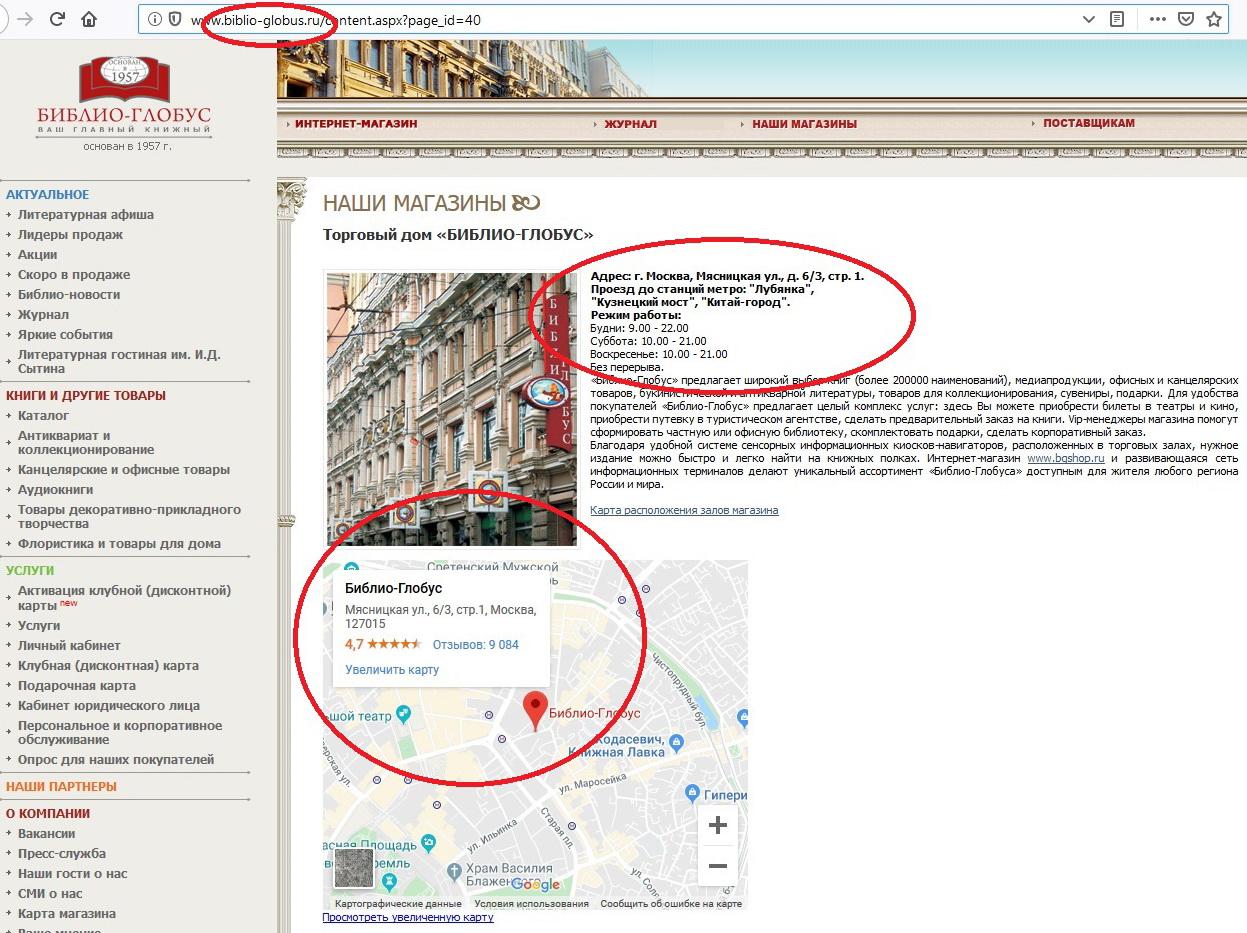Open Библио-новости sidebar link
The image size is (1247, 933).
point(69,294)
